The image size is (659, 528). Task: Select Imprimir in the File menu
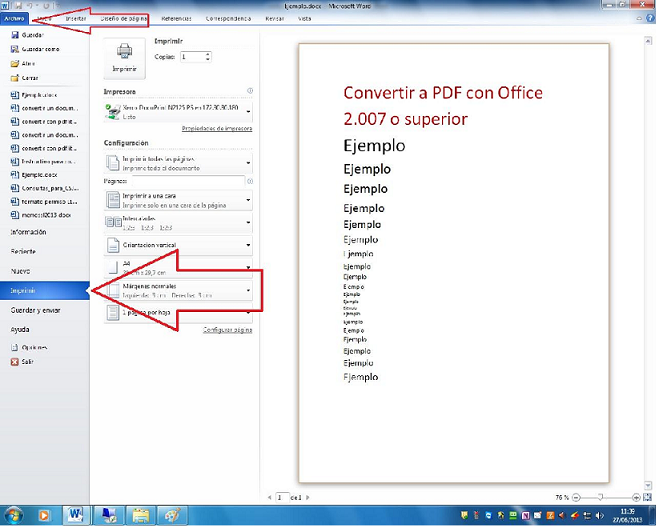[x=45, y=291]
